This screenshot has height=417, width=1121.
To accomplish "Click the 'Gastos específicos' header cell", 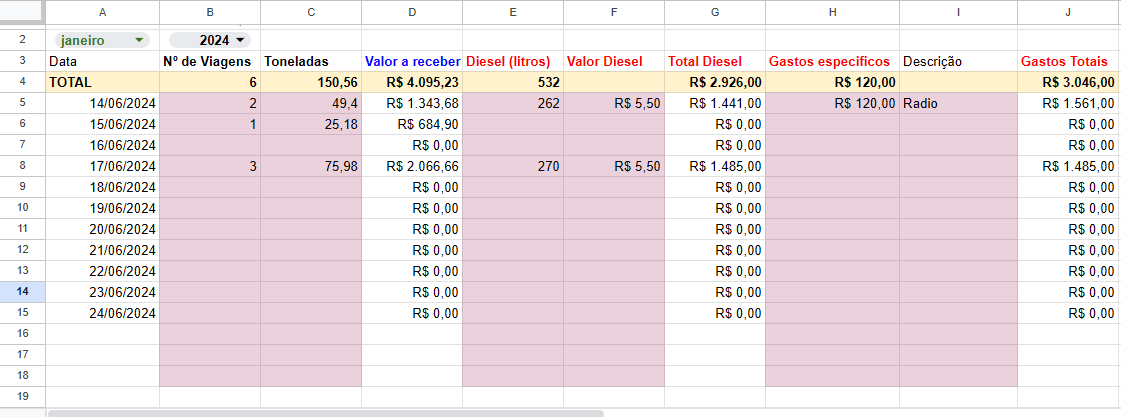I will pos(832,62).
